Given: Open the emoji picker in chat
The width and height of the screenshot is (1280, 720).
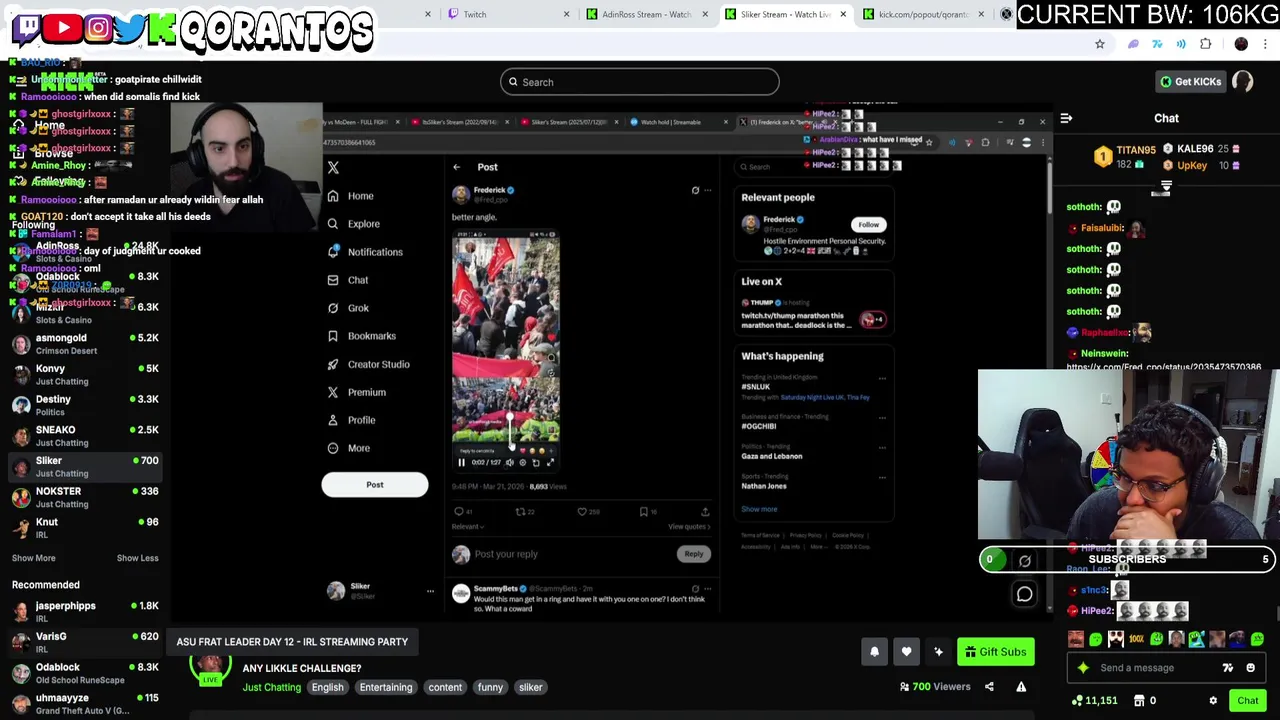Looking at the screenshot, I should (x=1250, y=668).
